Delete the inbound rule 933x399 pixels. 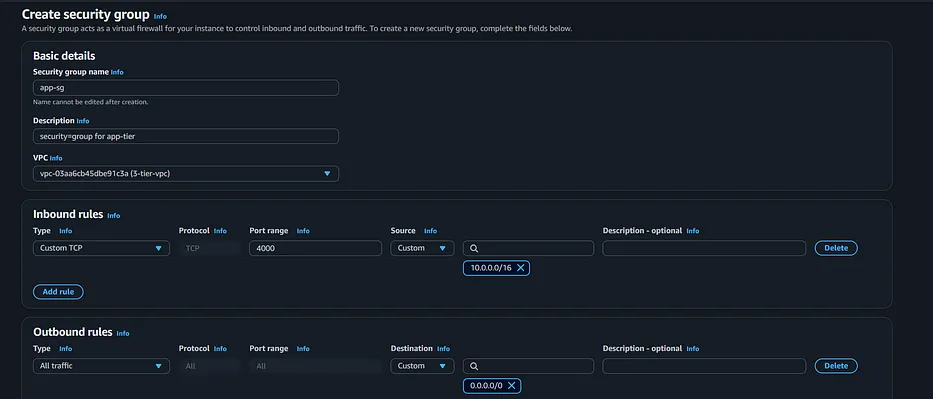[x=836, y=248]
